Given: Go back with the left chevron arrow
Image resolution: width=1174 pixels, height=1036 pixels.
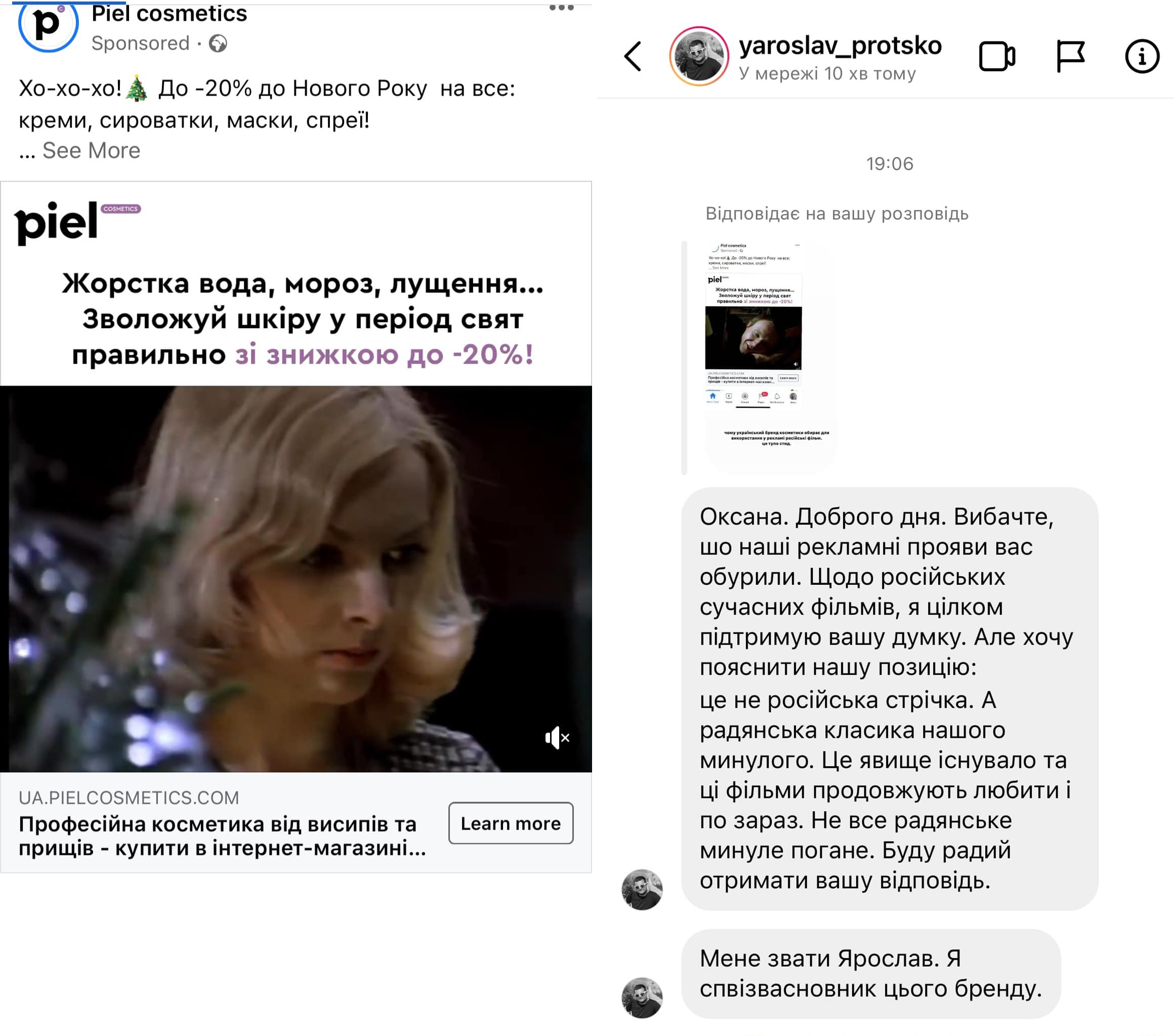Looking at the screenshot, I should coord(633,57).
